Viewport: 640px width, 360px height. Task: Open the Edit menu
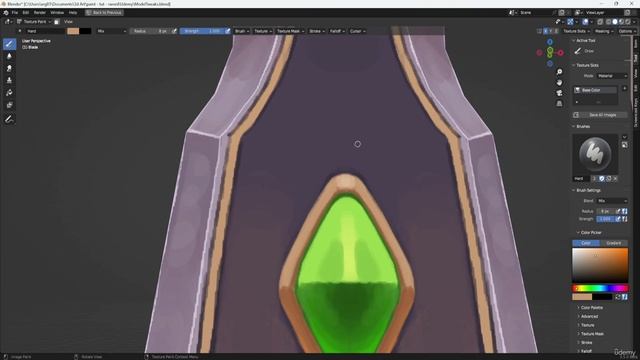26,13
